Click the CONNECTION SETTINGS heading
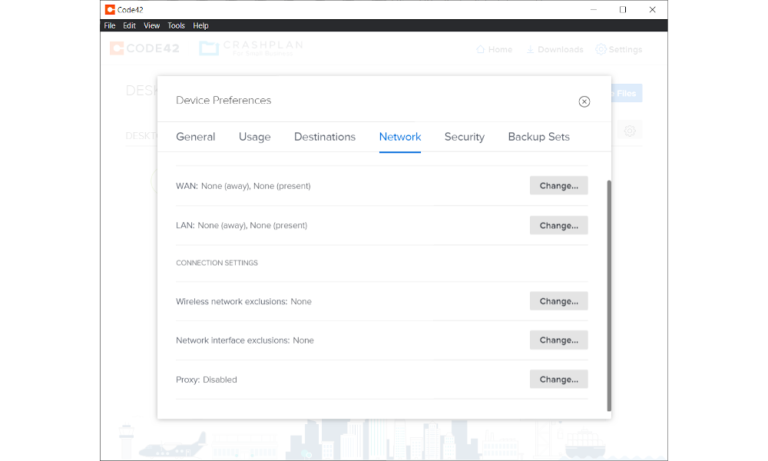Image resolution: width=768 pixels, height=461 pixels. [216, 263]
